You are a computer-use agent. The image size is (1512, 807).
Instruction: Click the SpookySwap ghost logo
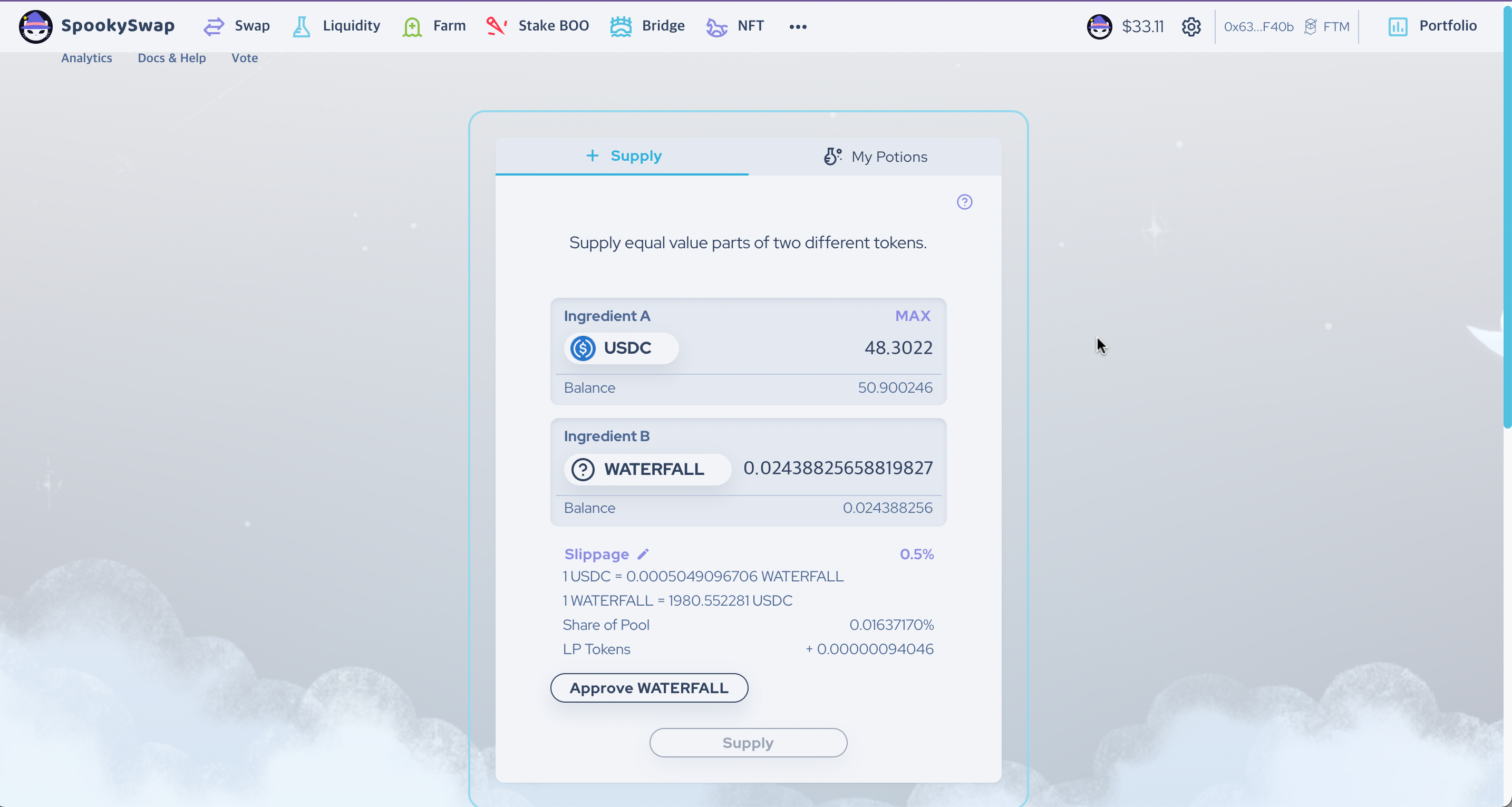point(35,26)
